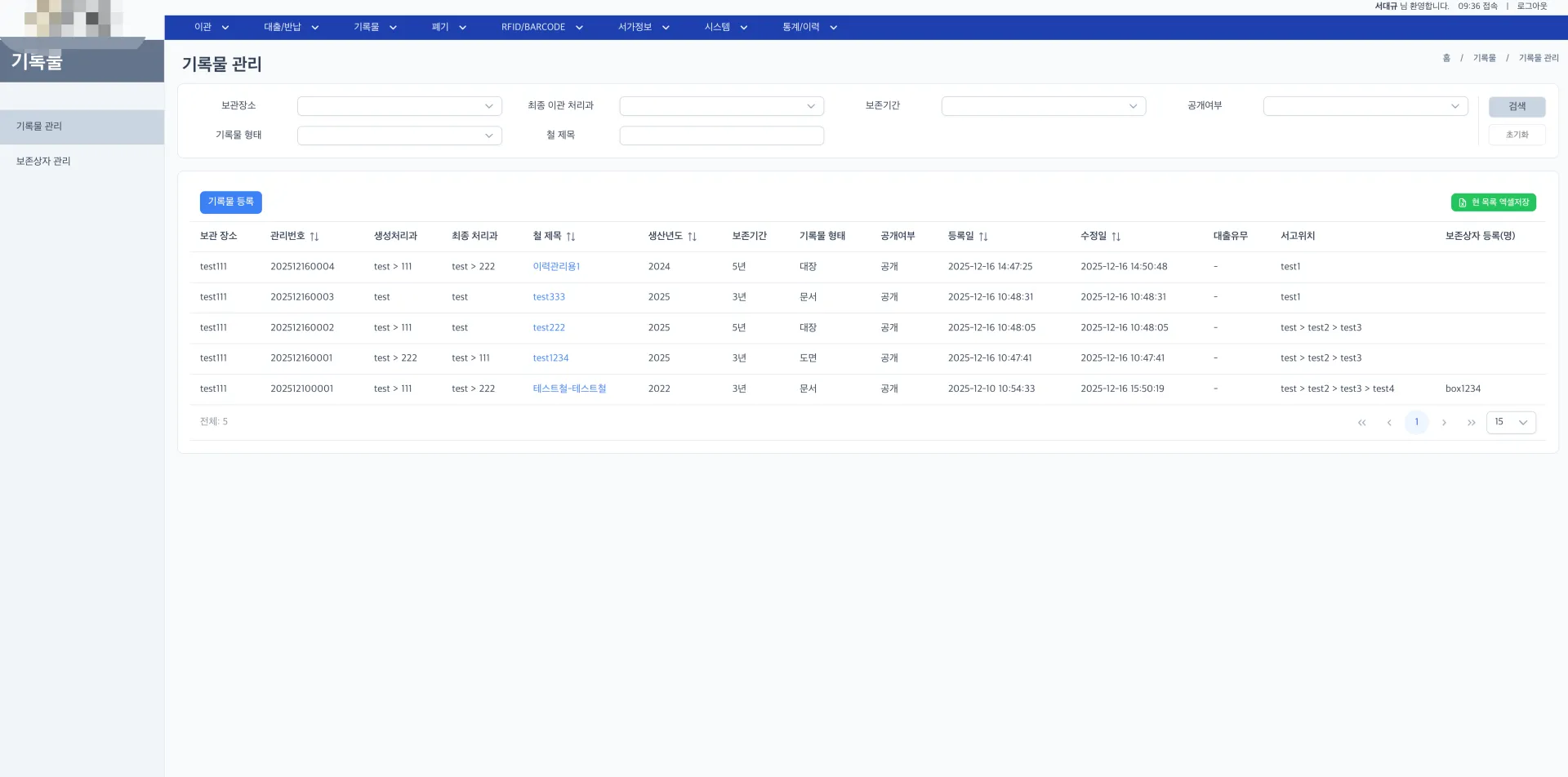Go to the first page arrow
This screenshot has height=777, width=1568.
click(1361, 423)
